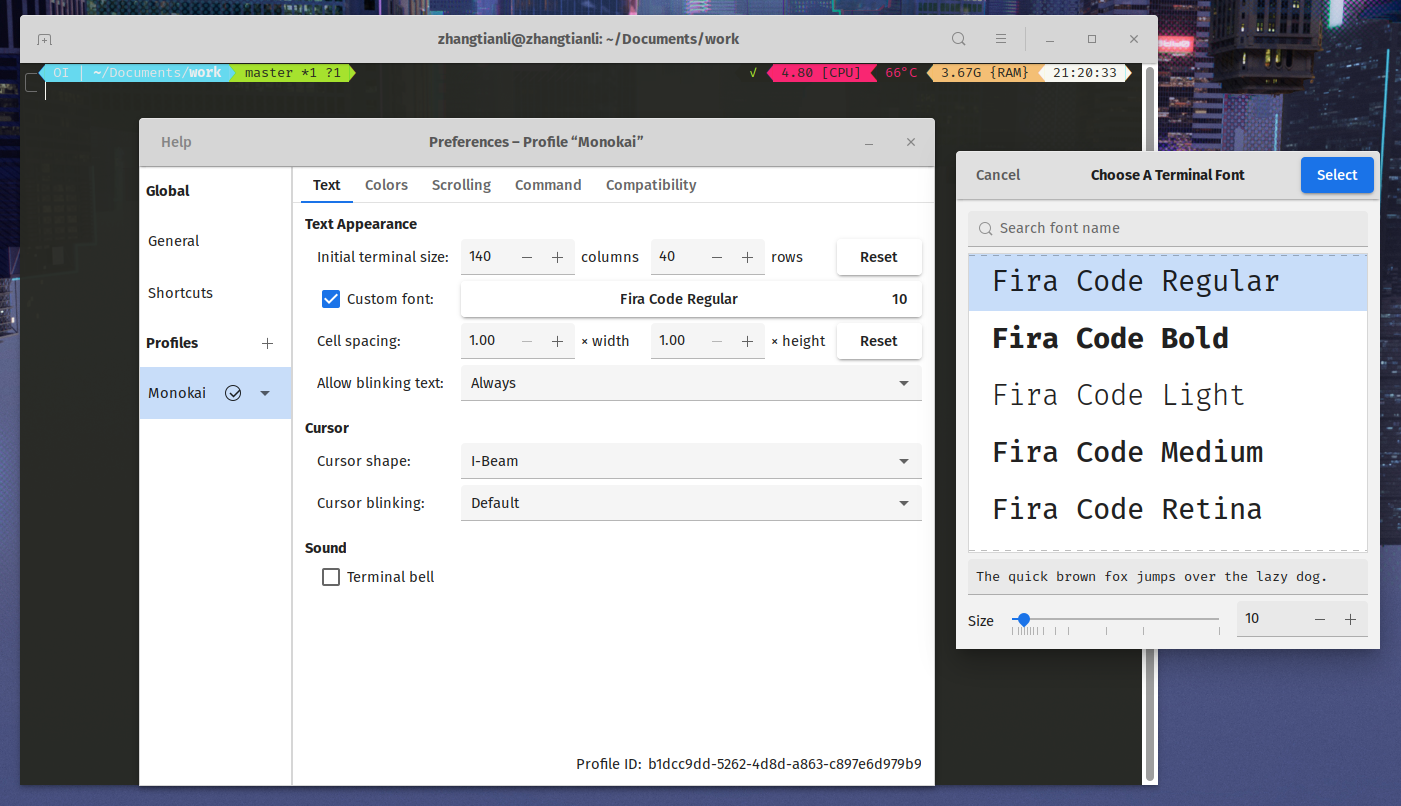Viewport: 1401px width, 806px height.
Task: Click the 21:20:33 clock segment in terminal
Action: click(1085, 73)
